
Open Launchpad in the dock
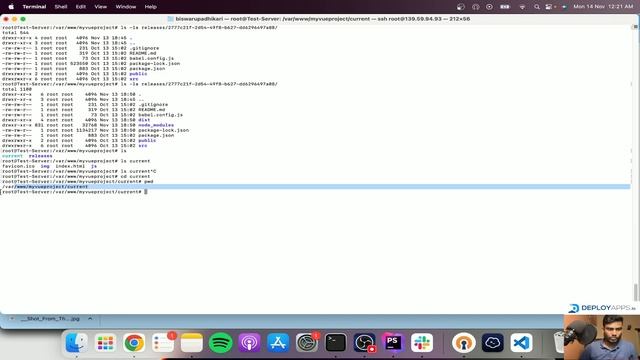tap(105, 343)
